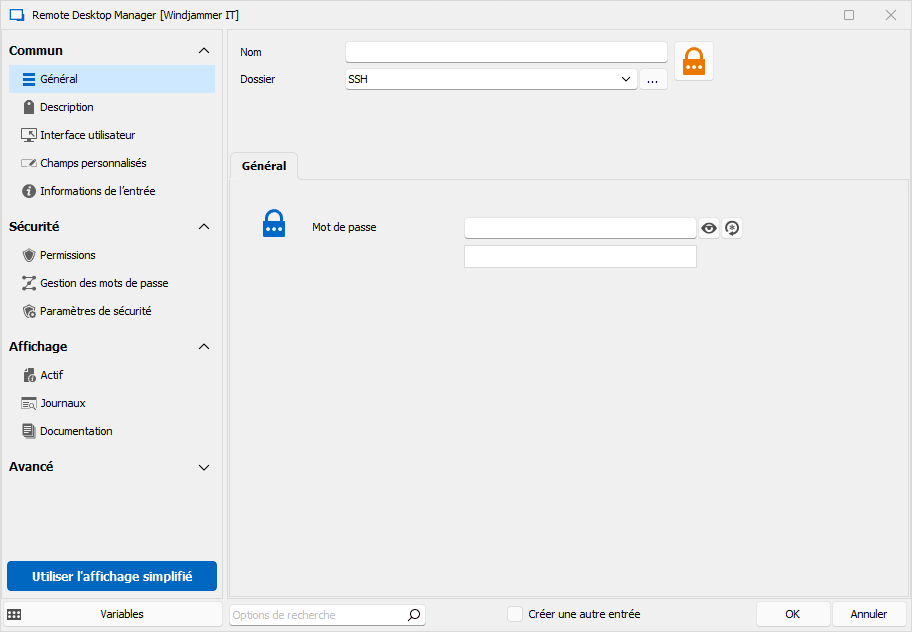Open the Journaux section
The width and height of the screenshot is (912, 632).
coord(62,403)
